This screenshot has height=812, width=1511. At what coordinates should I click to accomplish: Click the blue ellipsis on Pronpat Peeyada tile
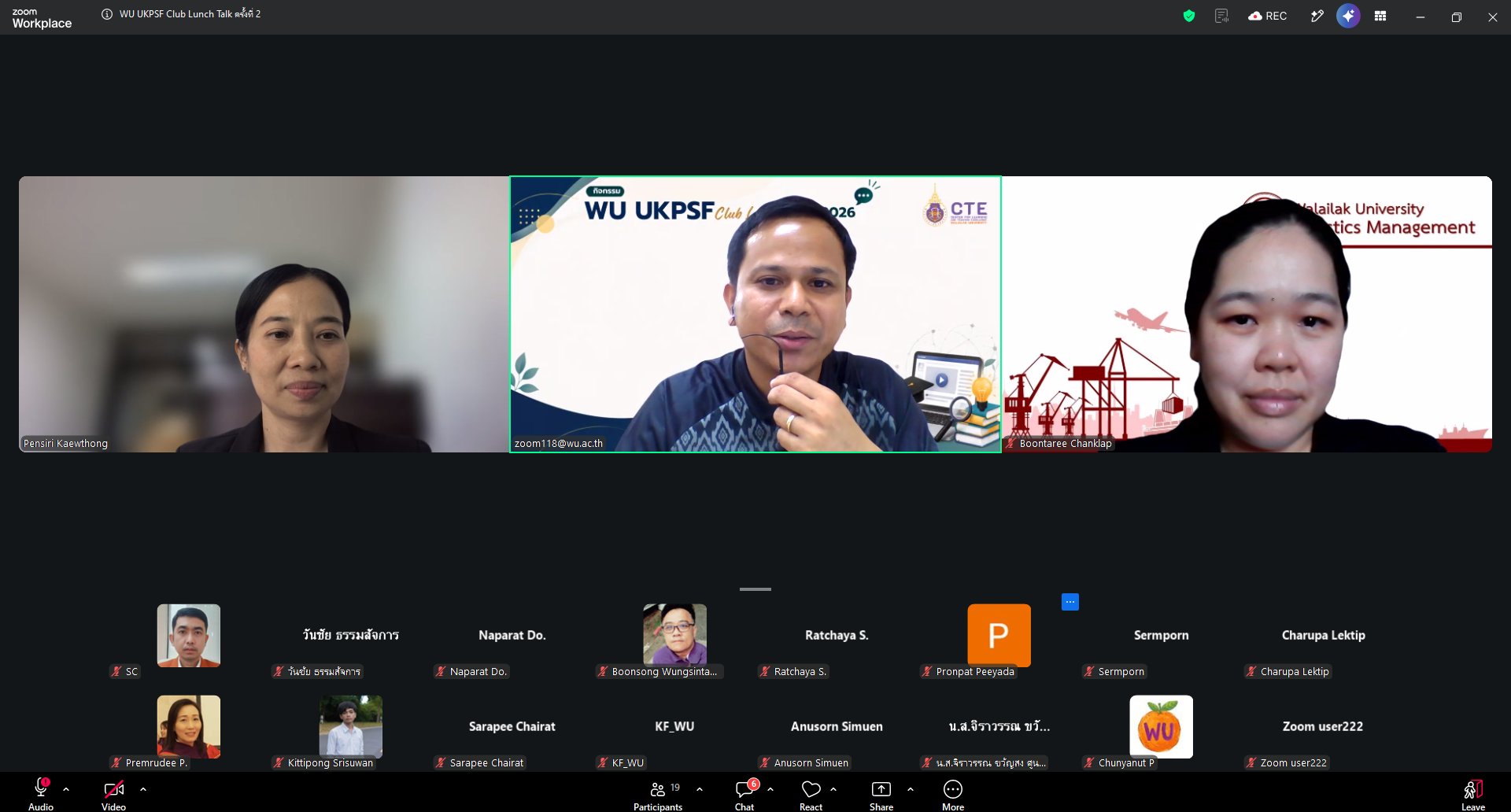click(1070, 602)
